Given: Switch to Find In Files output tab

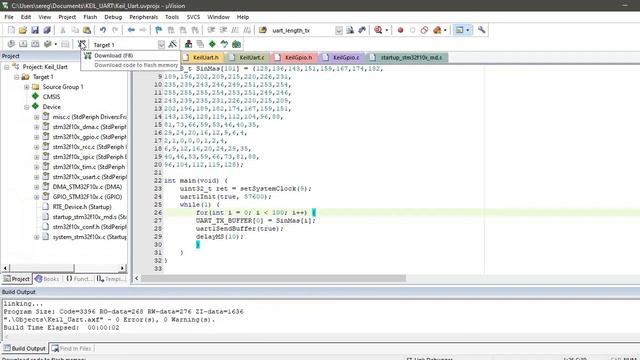Looking at the screenshot, I should pyautogui.click(x=72, y=349).
